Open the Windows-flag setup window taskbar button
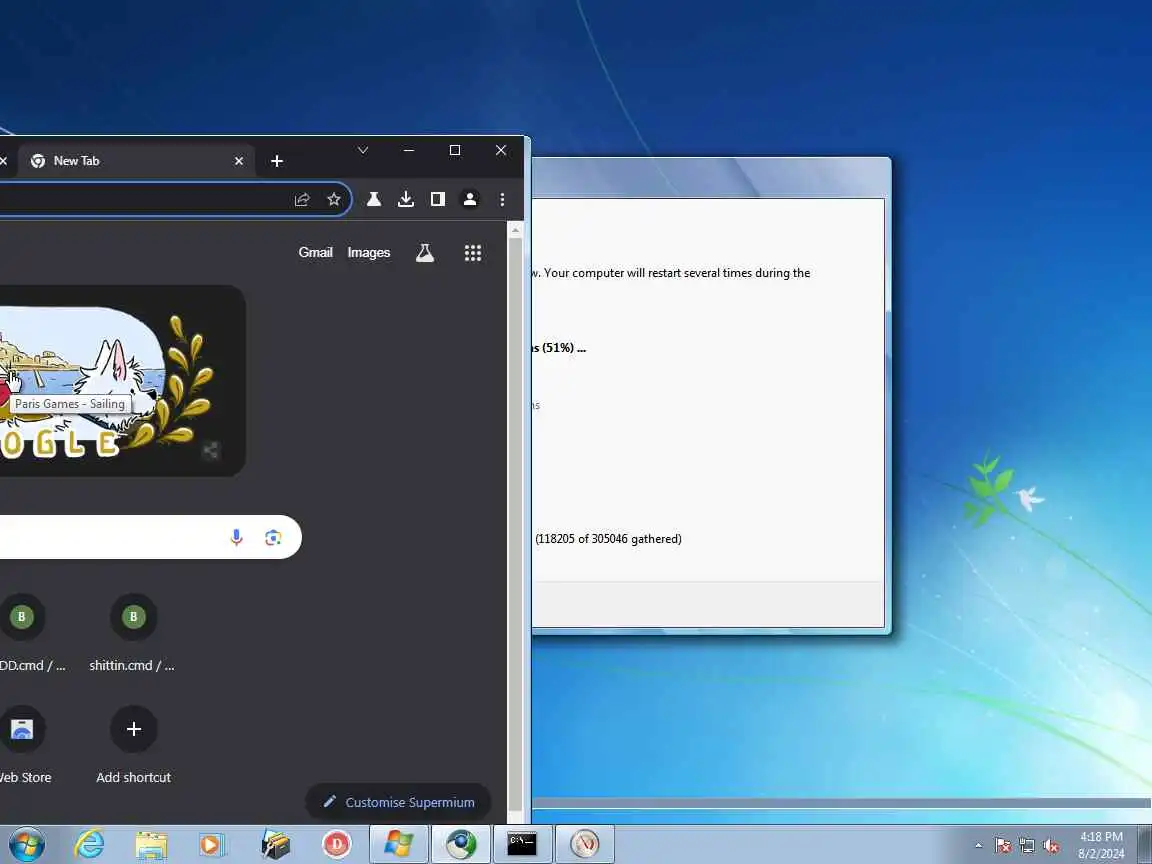 coord(399,844)
